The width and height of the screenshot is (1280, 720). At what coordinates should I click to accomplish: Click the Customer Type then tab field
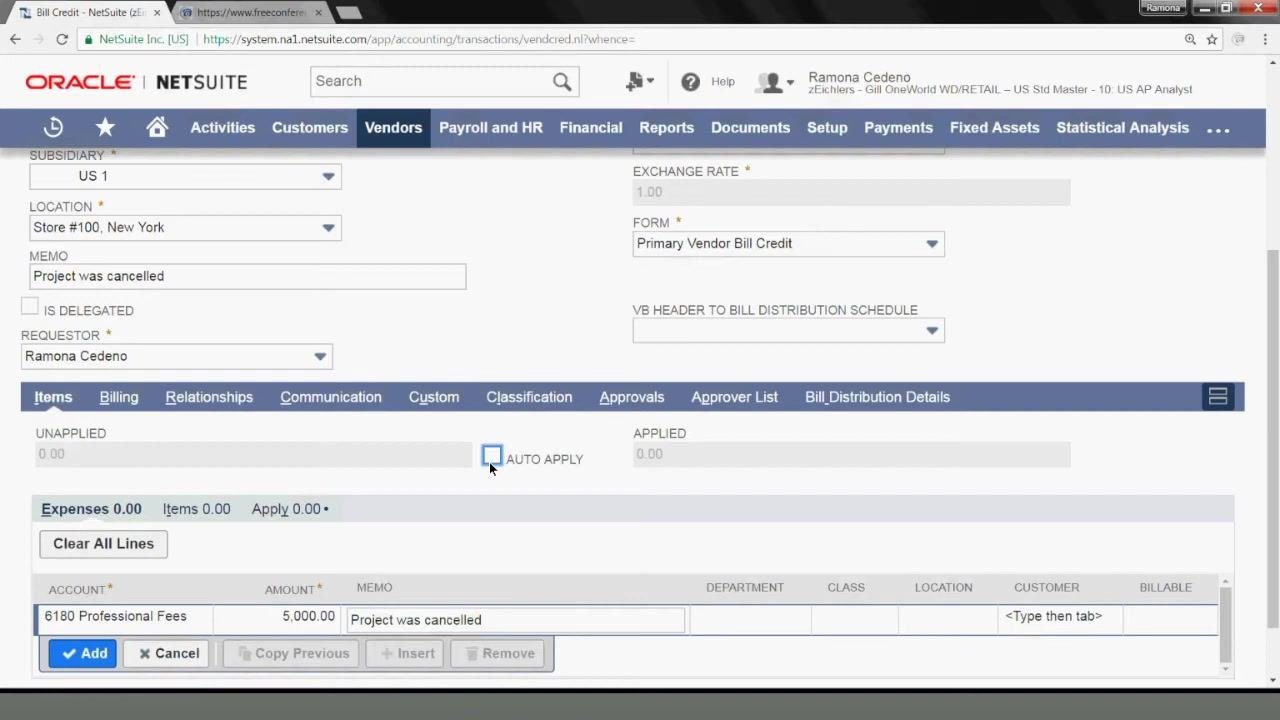pyautogui.click(x=1059, y=618)
